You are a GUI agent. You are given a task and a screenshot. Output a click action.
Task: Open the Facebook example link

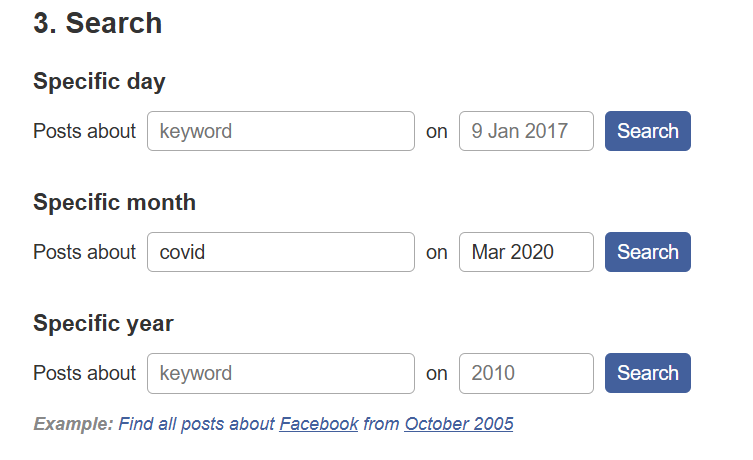click(x=318, y=424)
